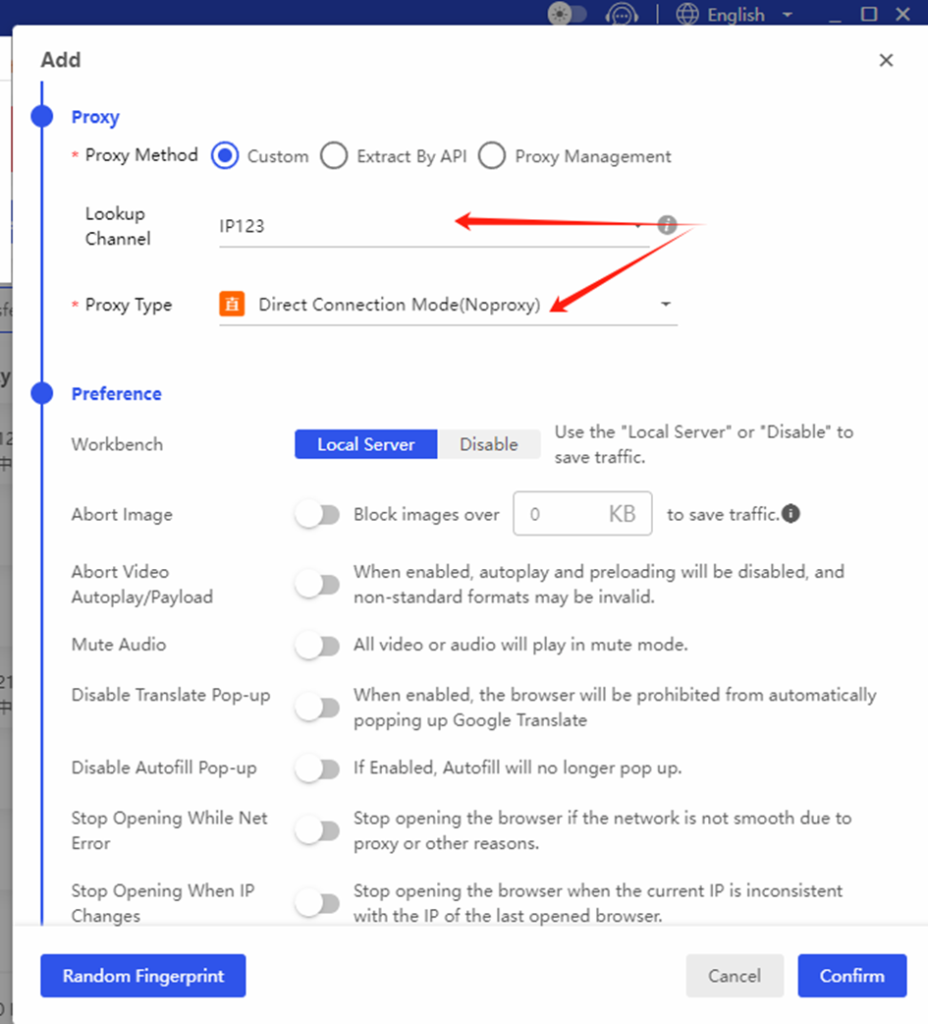The height and width of the screenshot is (1024, 928).
Task: Click the globe language icon
Action: click(687, 15)
